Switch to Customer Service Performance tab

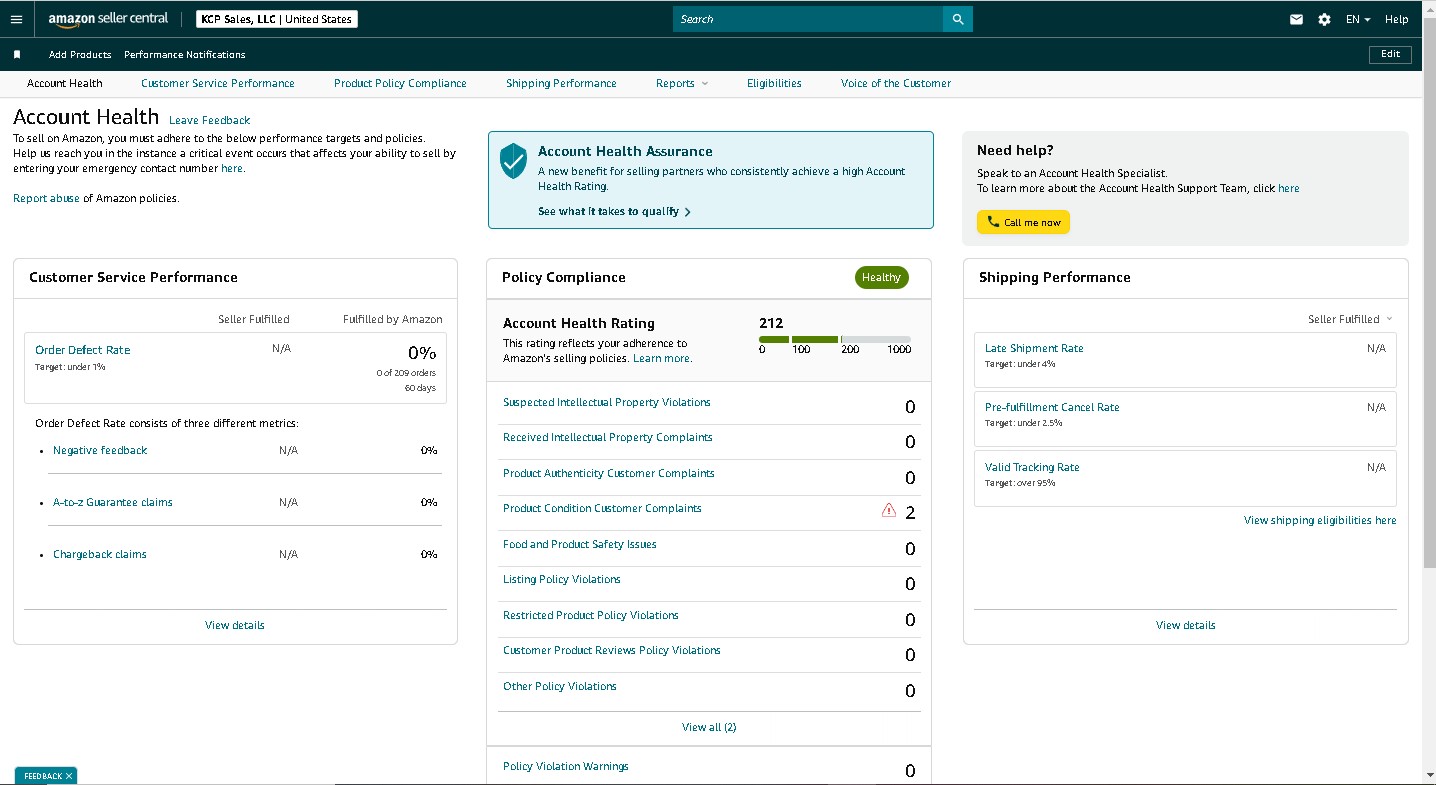[218, 83]
